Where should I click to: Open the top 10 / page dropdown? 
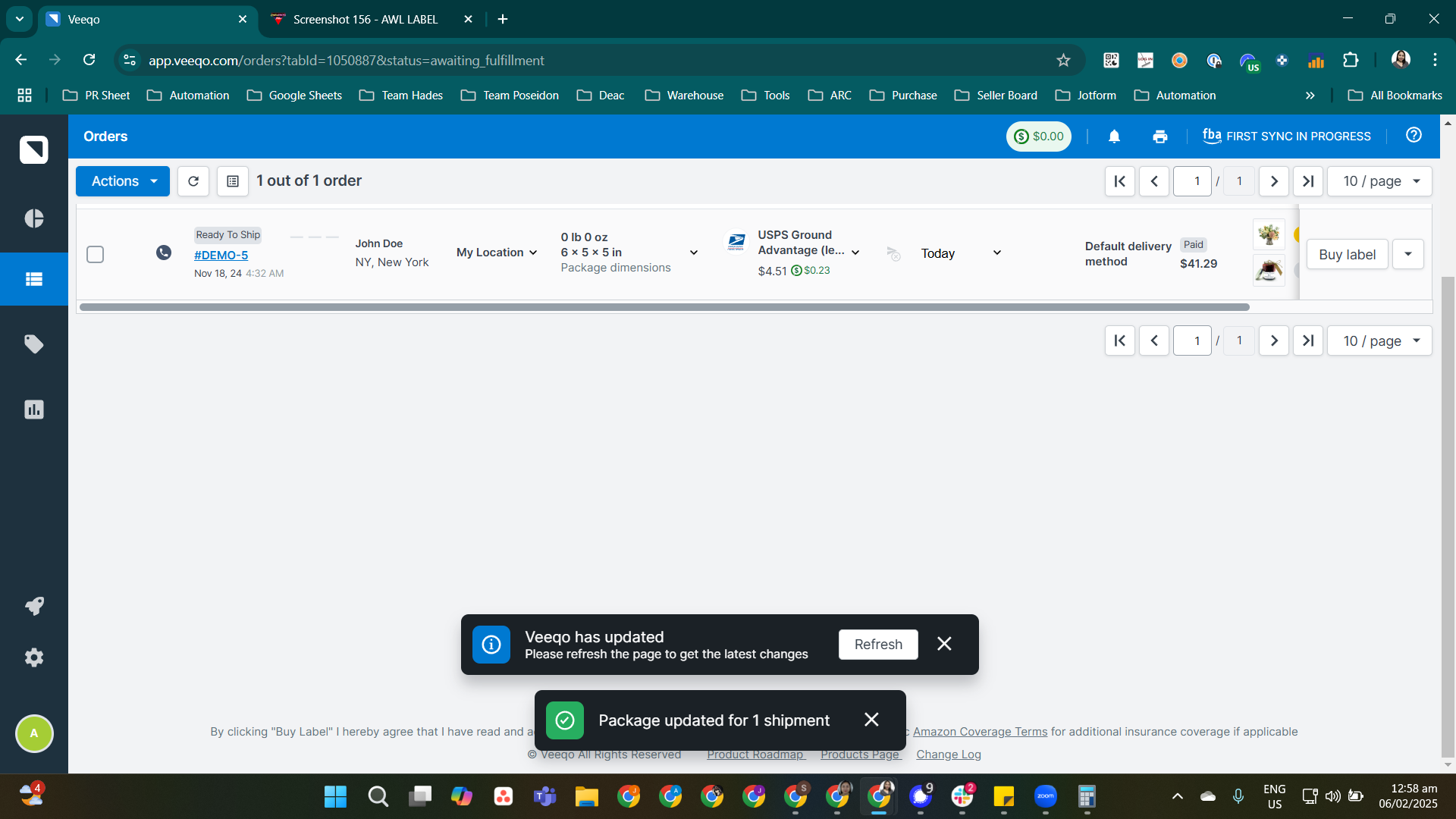pos(1379,181)
